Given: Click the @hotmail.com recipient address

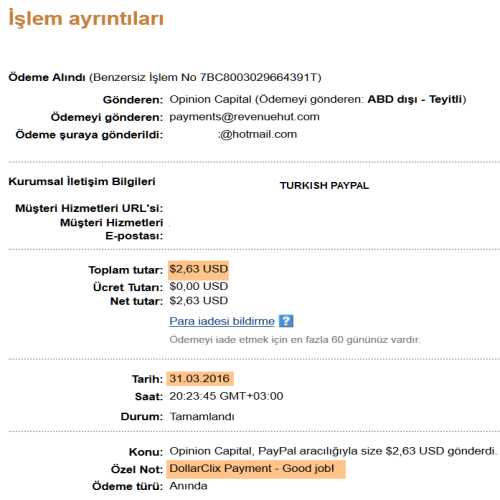Looking at the screenshot, I should (257, 134).
